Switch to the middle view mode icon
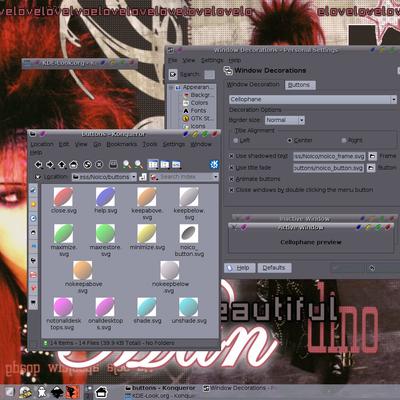This screenshot has width=400, height=400. point(165,164)
